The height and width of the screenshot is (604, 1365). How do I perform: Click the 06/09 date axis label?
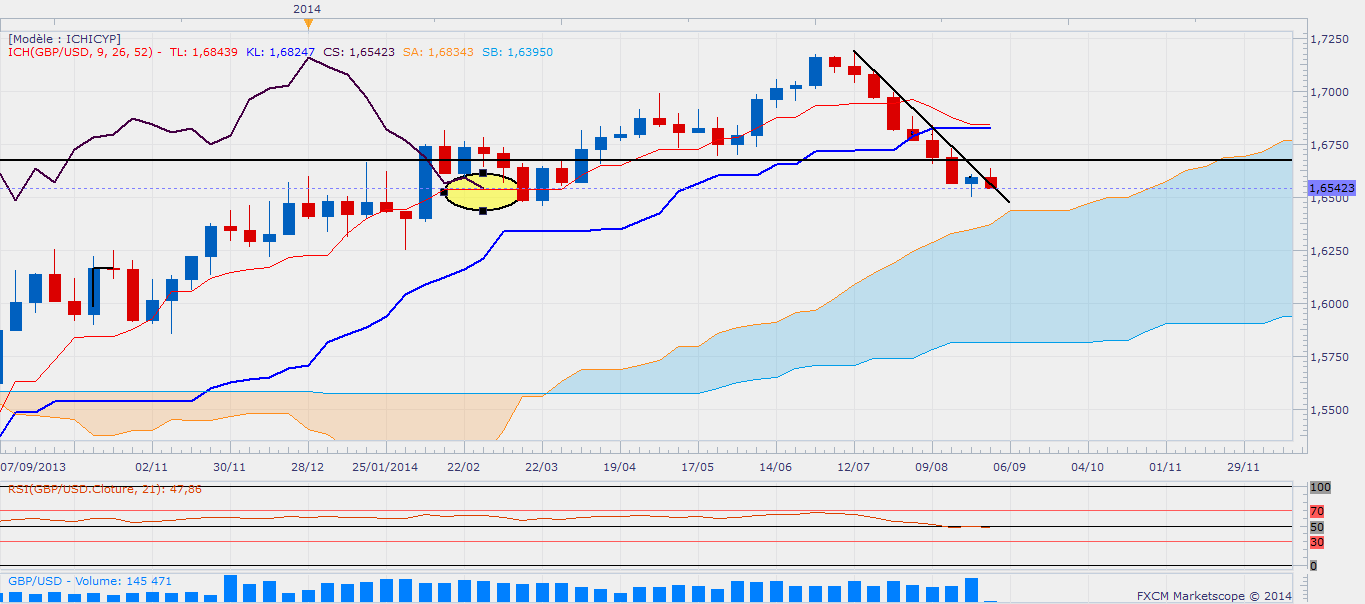click(x=1009, y=467)
